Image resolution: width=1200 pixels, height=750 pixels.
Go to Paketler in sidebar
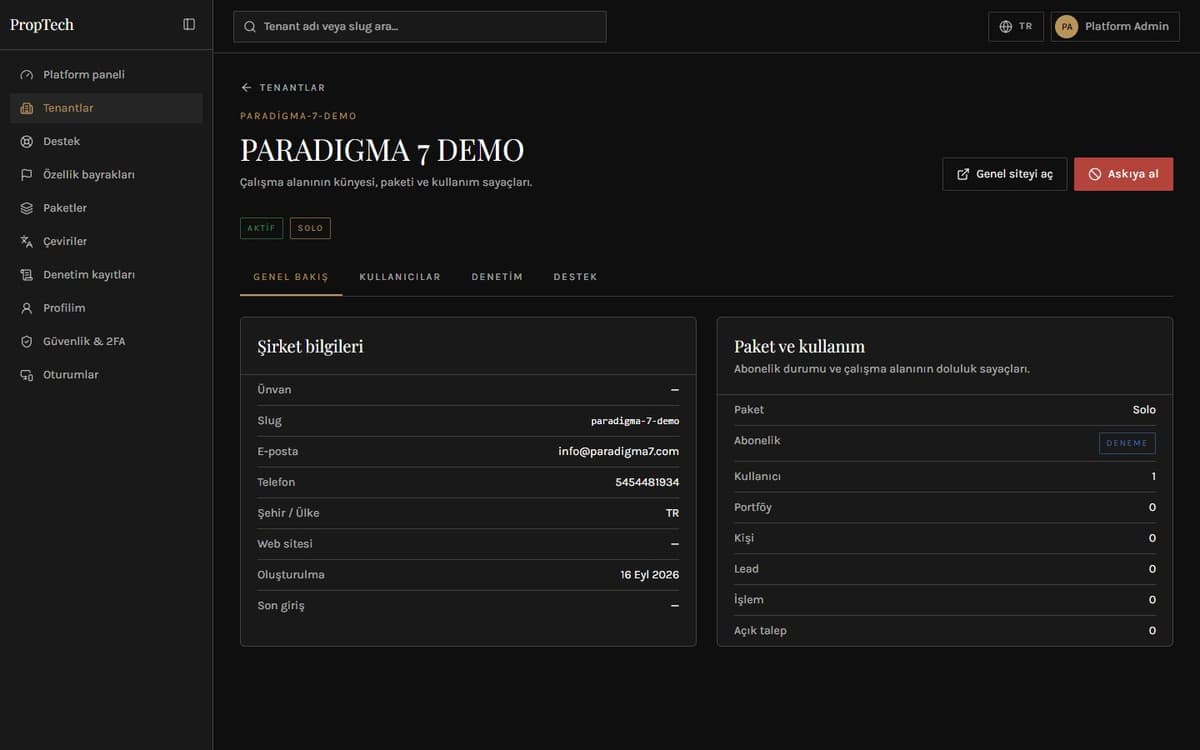[x=106, y=208]
